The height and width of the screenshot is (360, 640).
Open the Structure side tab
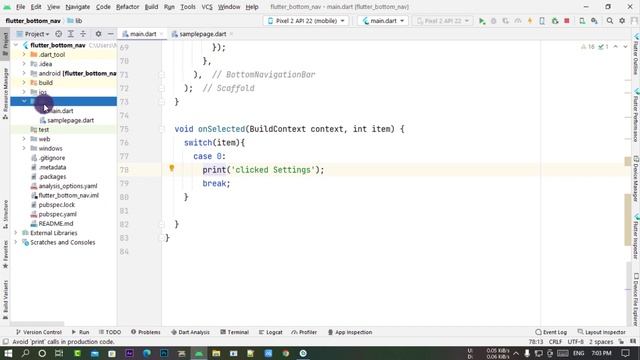pos(5,213)
